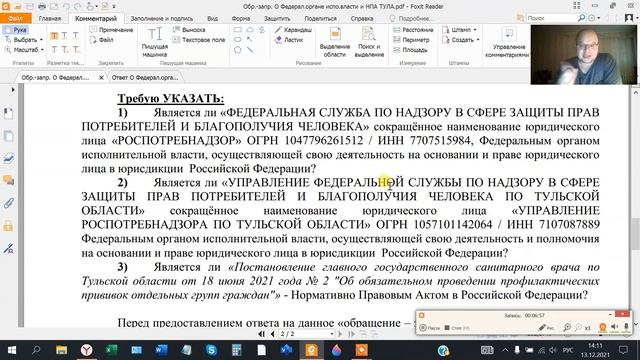640x360 pixels.
Task: Stop the screen recording
Action: (x=457, y=328)
